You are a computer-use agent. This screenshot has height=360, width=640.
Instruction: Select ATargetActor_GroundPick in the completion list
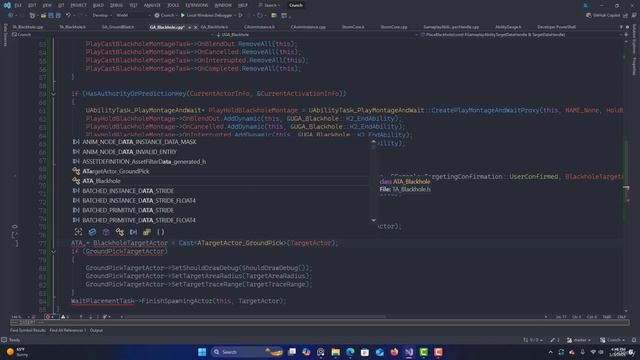click(220, 171)
